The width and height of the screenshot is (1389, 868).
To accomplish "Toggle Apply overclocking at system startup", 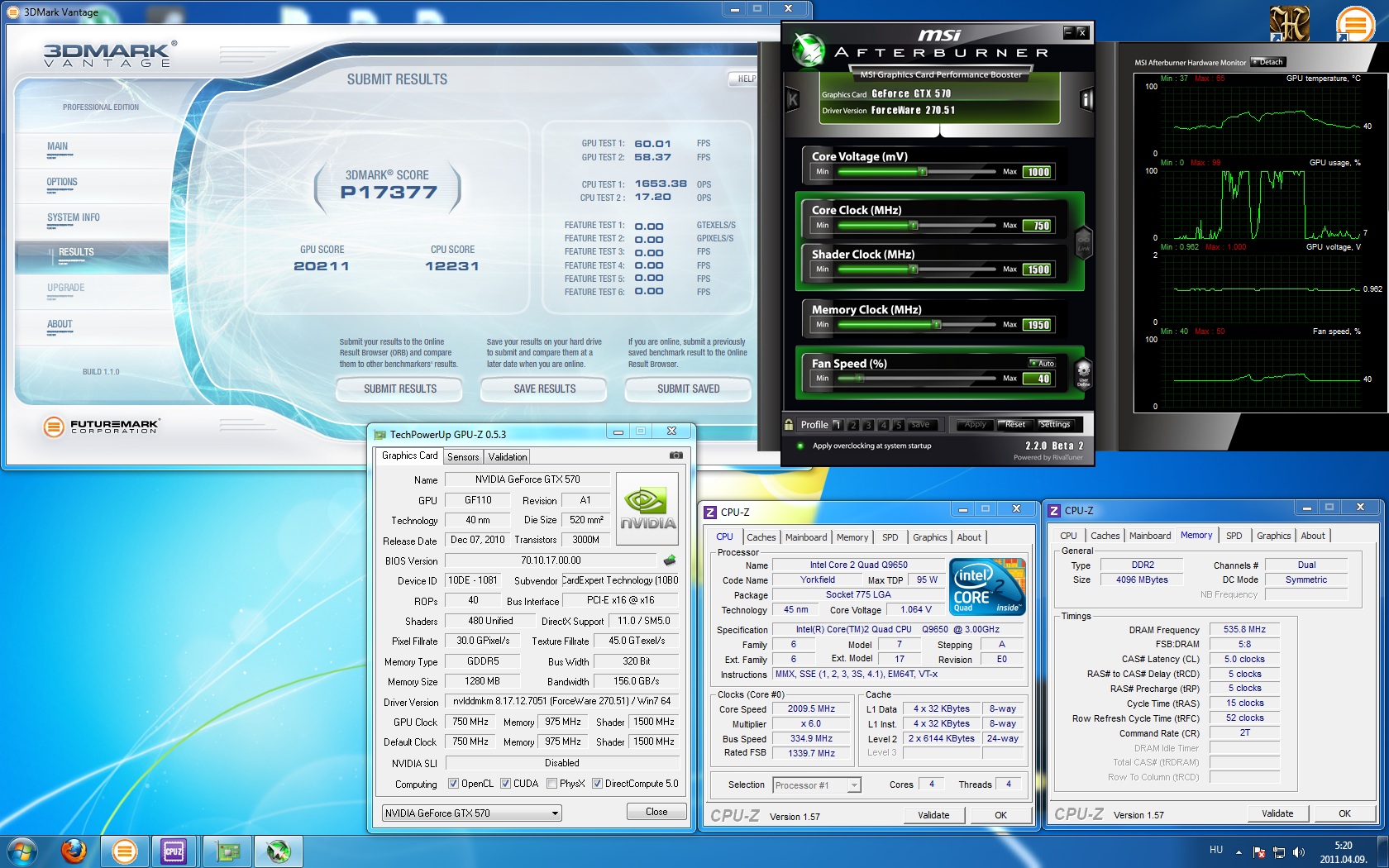I will coord(800,446).
